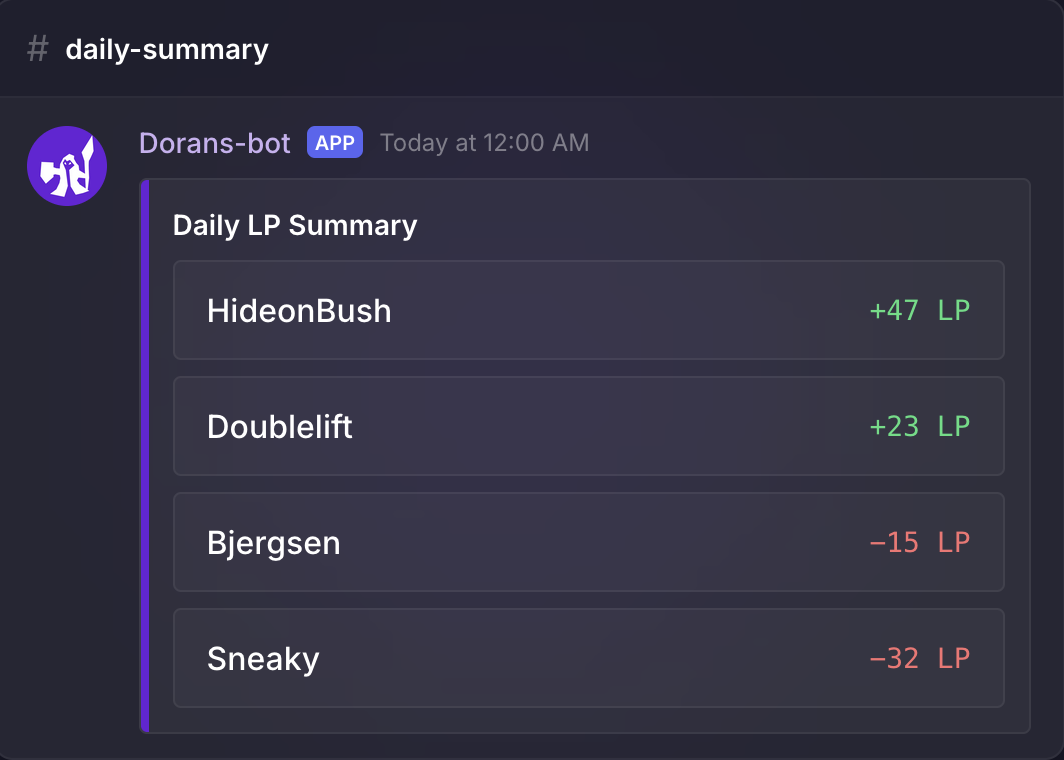The height and width of the screenshot is (760, 1064).
Task: Click the hash icon beside daily-summary
Action: [x=38, y=49]
